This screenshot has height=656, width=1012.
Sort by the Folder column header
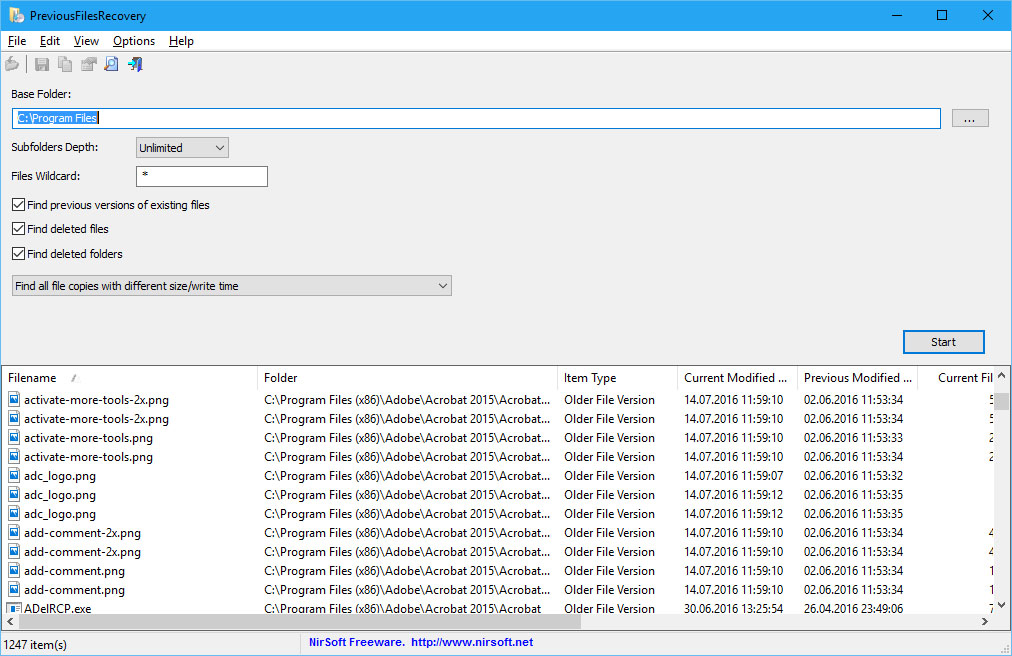click(x=407, y=378)
